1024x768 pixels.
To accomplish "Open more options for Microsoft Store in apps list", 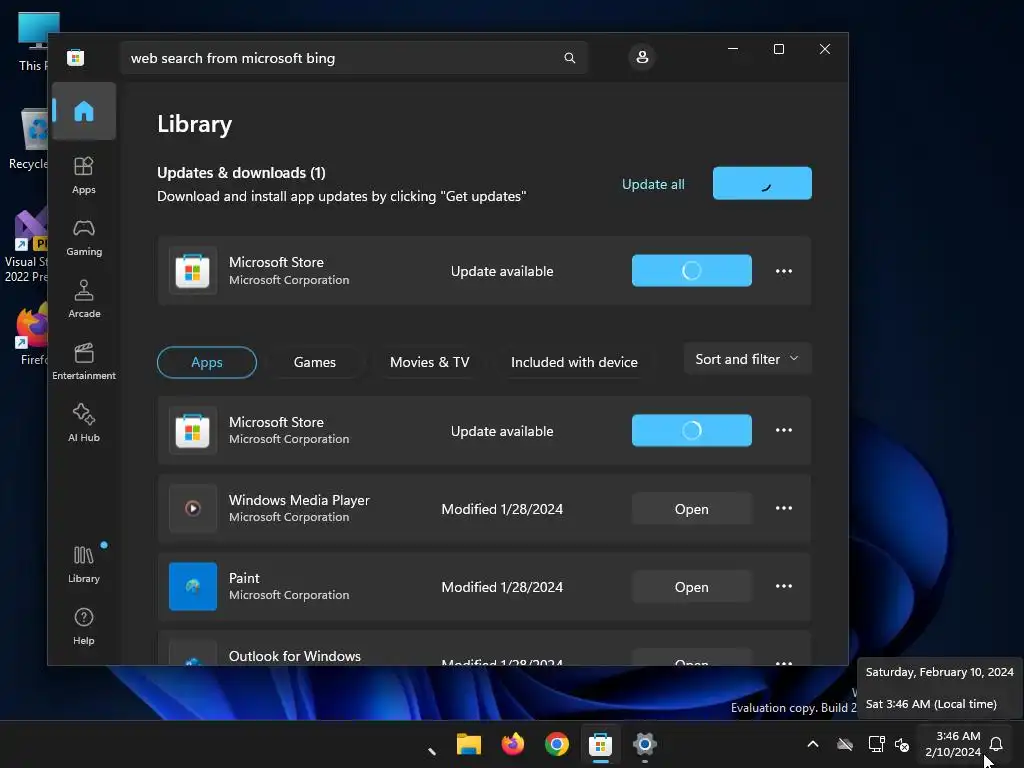I will [x=784, y=430].
